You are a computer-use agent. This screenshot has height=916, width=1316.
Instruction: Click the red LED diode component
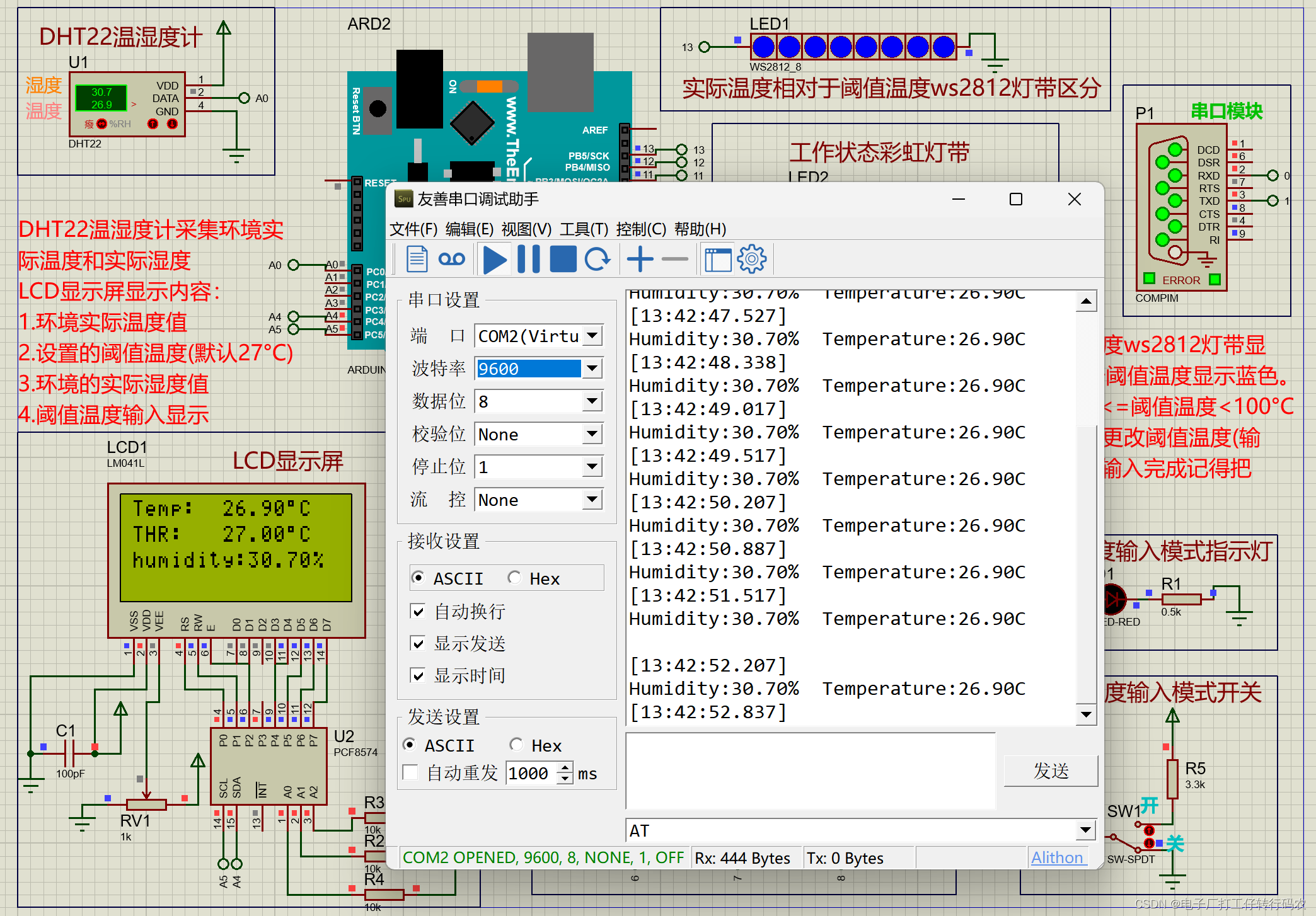[1114, 600]
